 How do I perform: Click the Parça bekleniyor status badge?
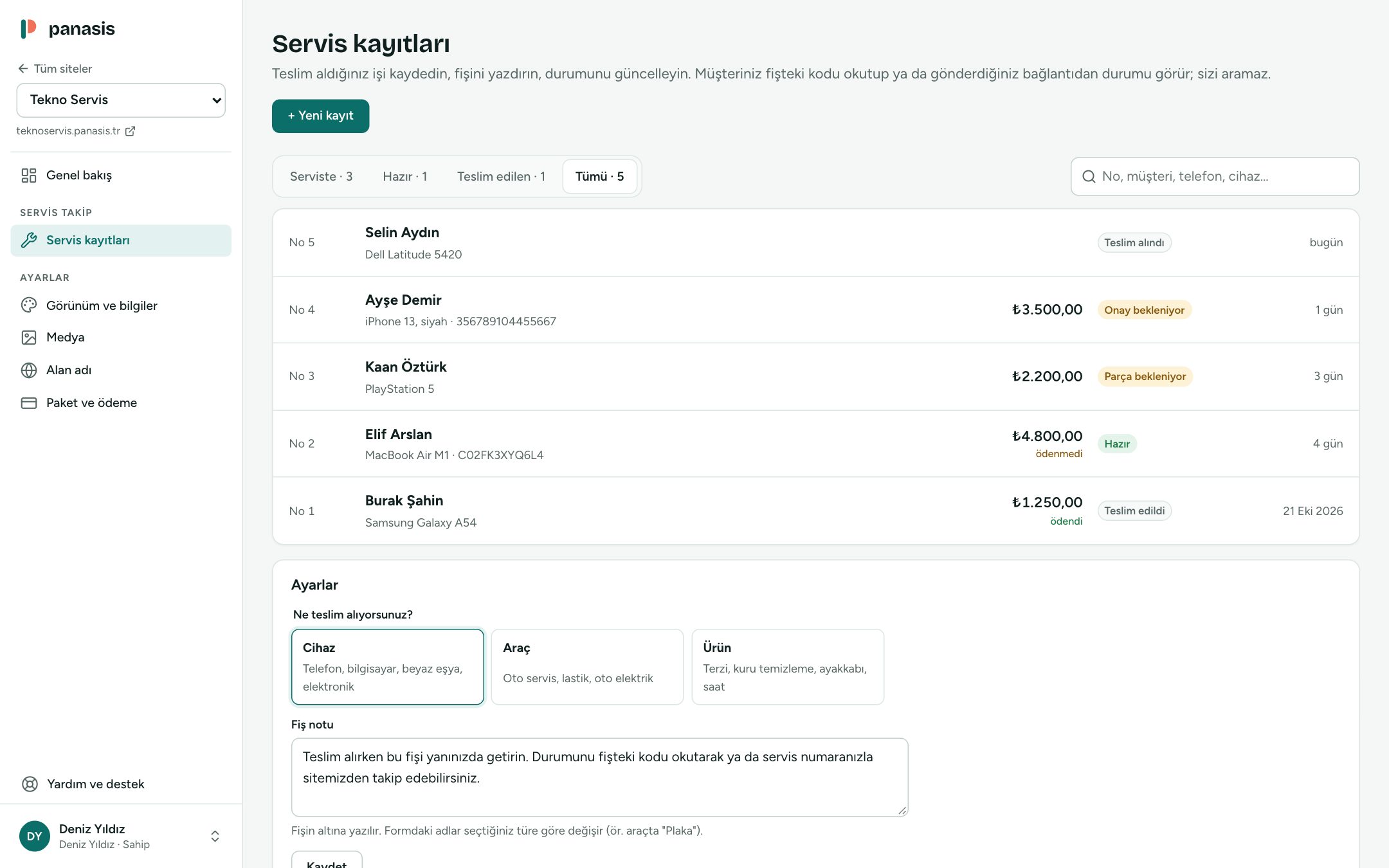point(1145,377)
